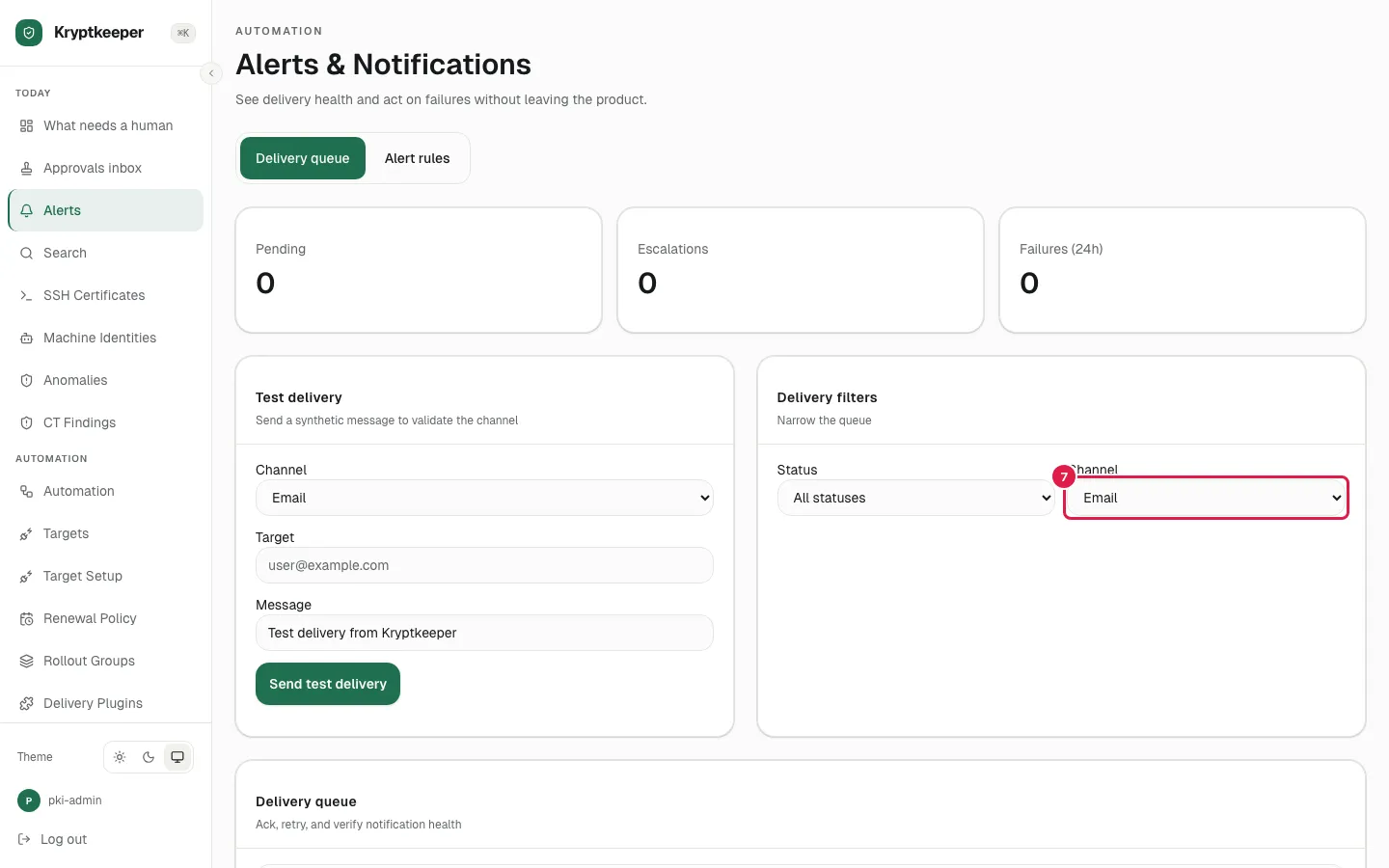The image size is (1389, 868).
Task: Click the Delivery filters heading
Action: click(x=827, y=397)
